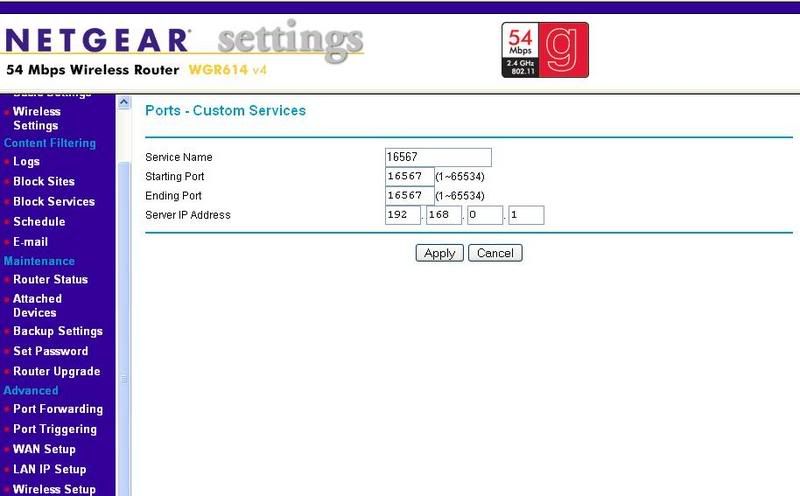
Task: Go to Block Services
Action: pyautogui.click(x=54, y=202)
